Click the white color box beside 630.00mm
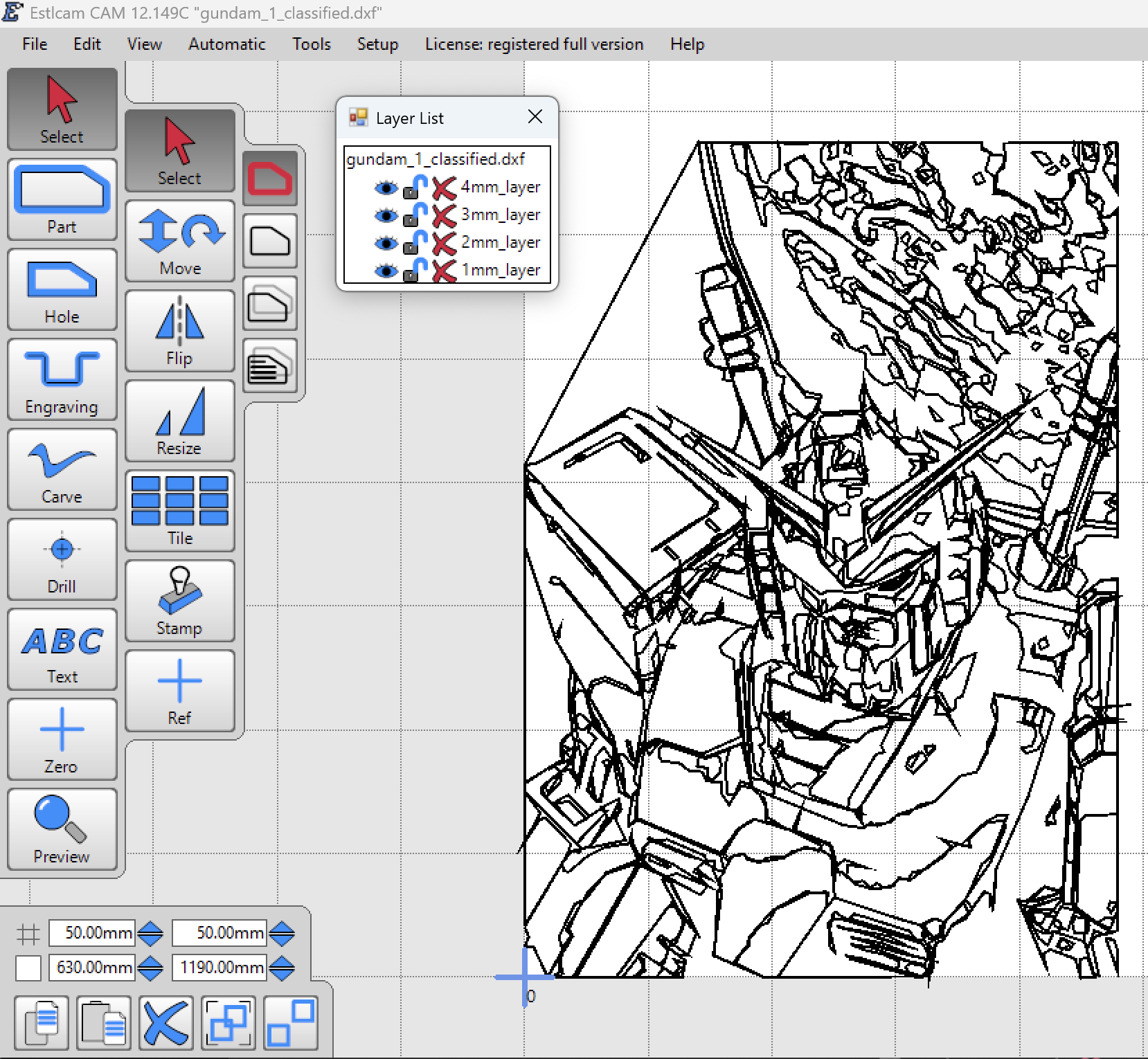Image resolution: width=1148 pixels, height=1059 pixels. pyautogui.click(x=28, y=968)
